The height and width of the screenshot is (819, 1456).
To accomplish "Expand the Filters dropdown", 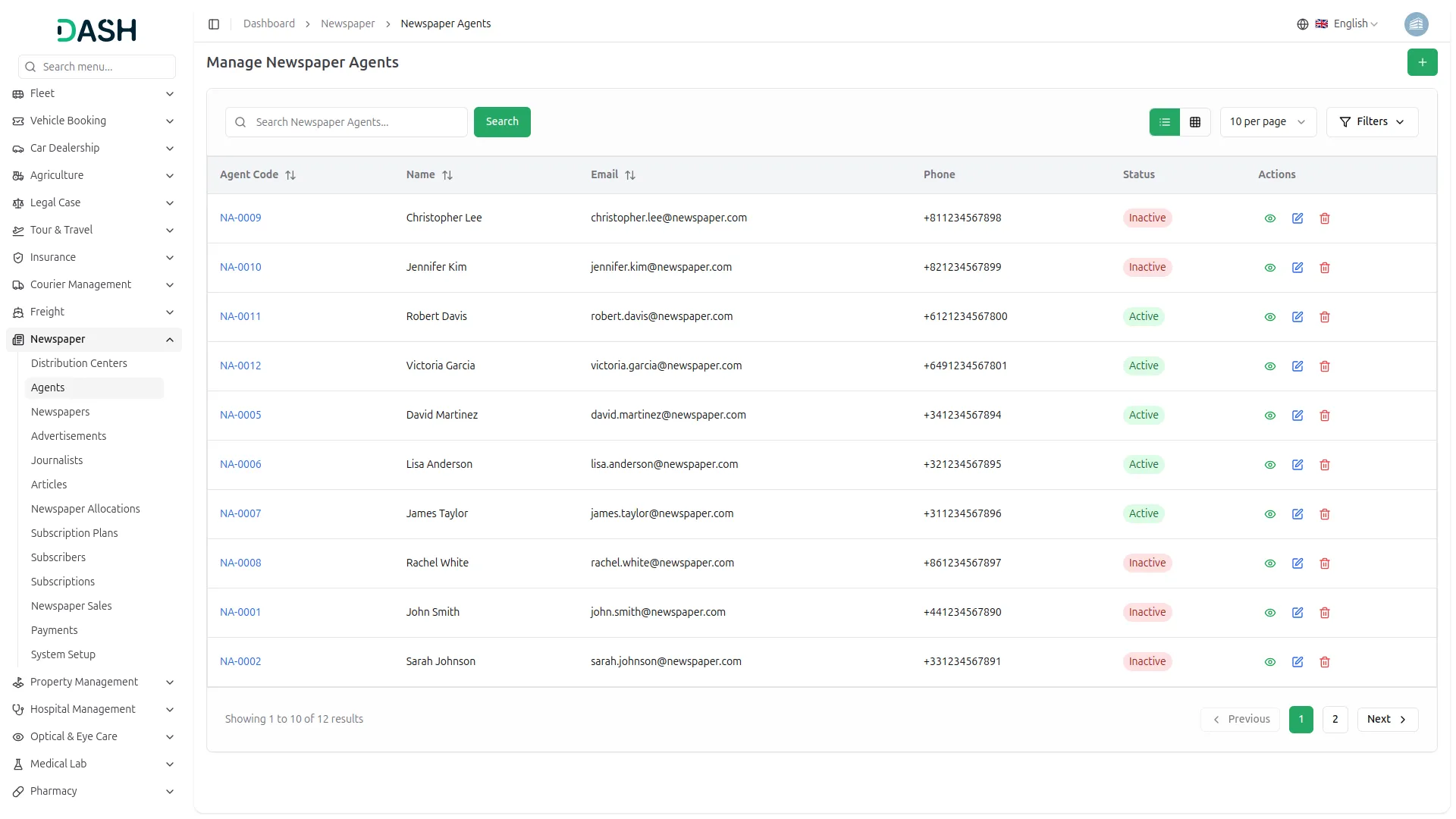I will [1372, 122].
